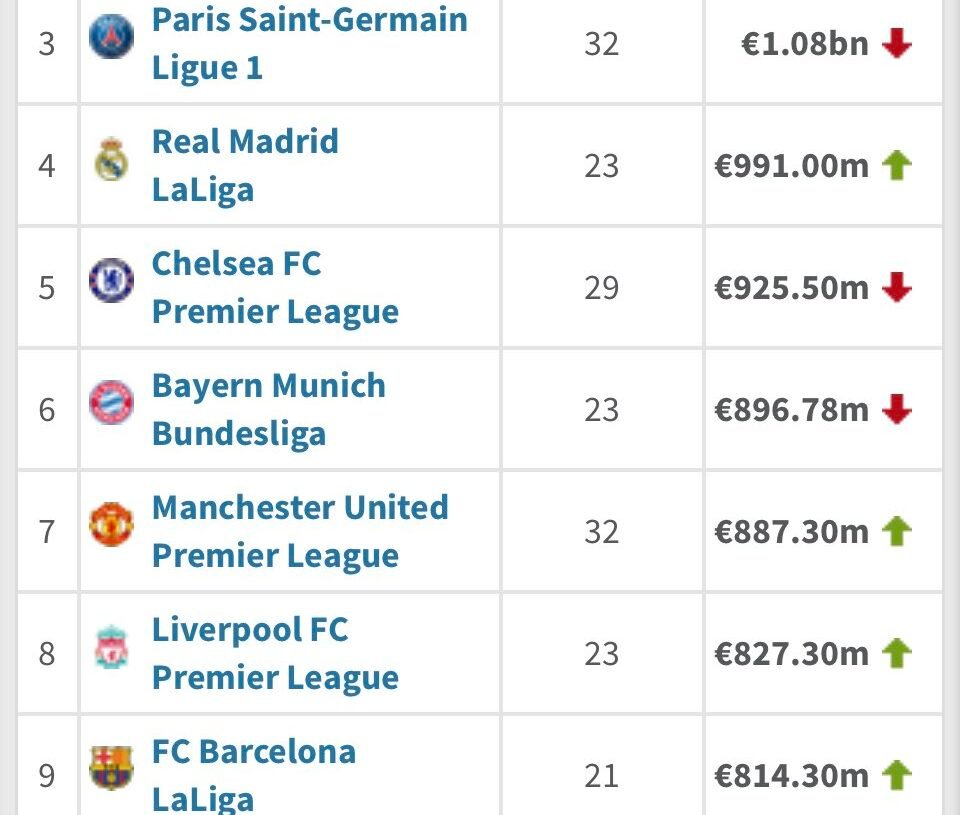960x815 pixels.
Task: Click the €1.08bn market value
Action: [804, 45]
